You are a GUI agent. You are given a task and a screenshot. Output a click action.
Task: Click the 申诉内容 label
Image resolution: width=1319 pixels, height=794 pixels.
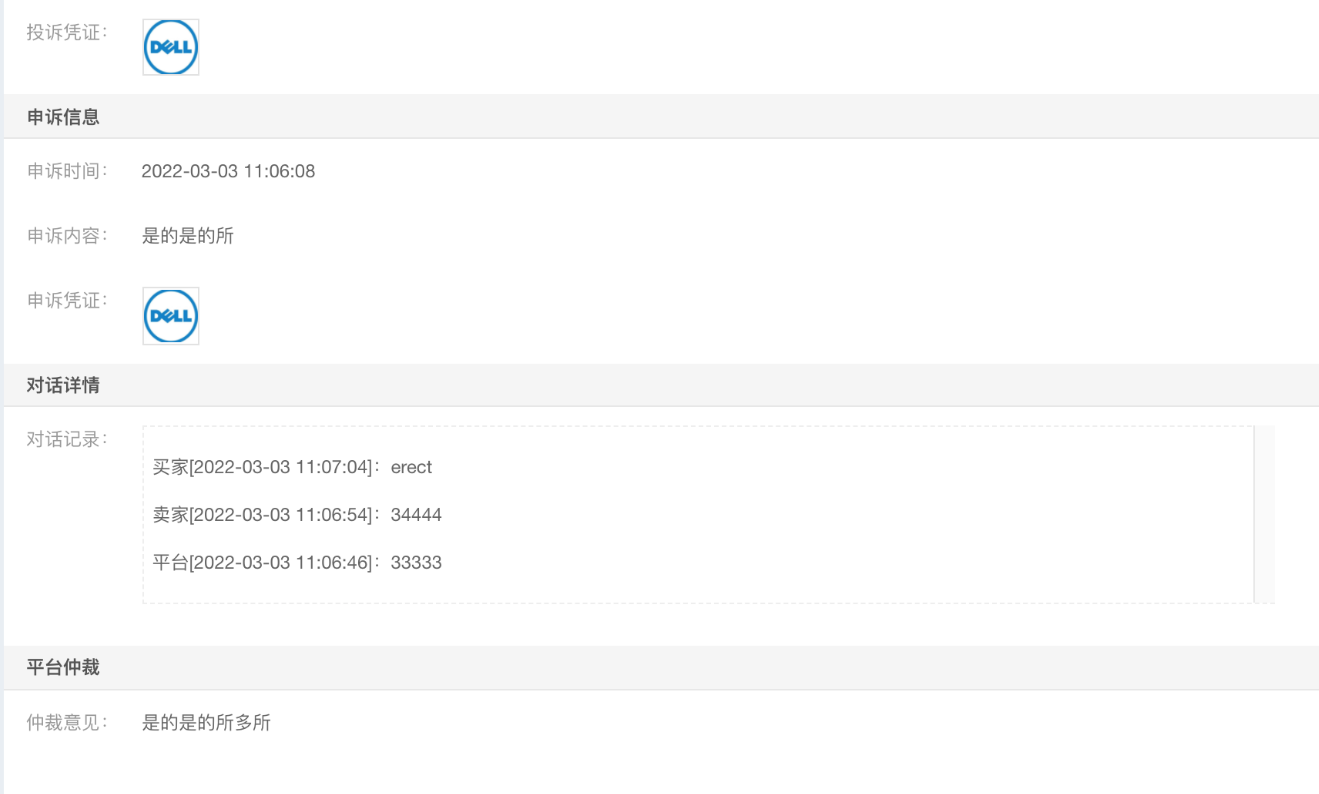[x=68, y=237]
